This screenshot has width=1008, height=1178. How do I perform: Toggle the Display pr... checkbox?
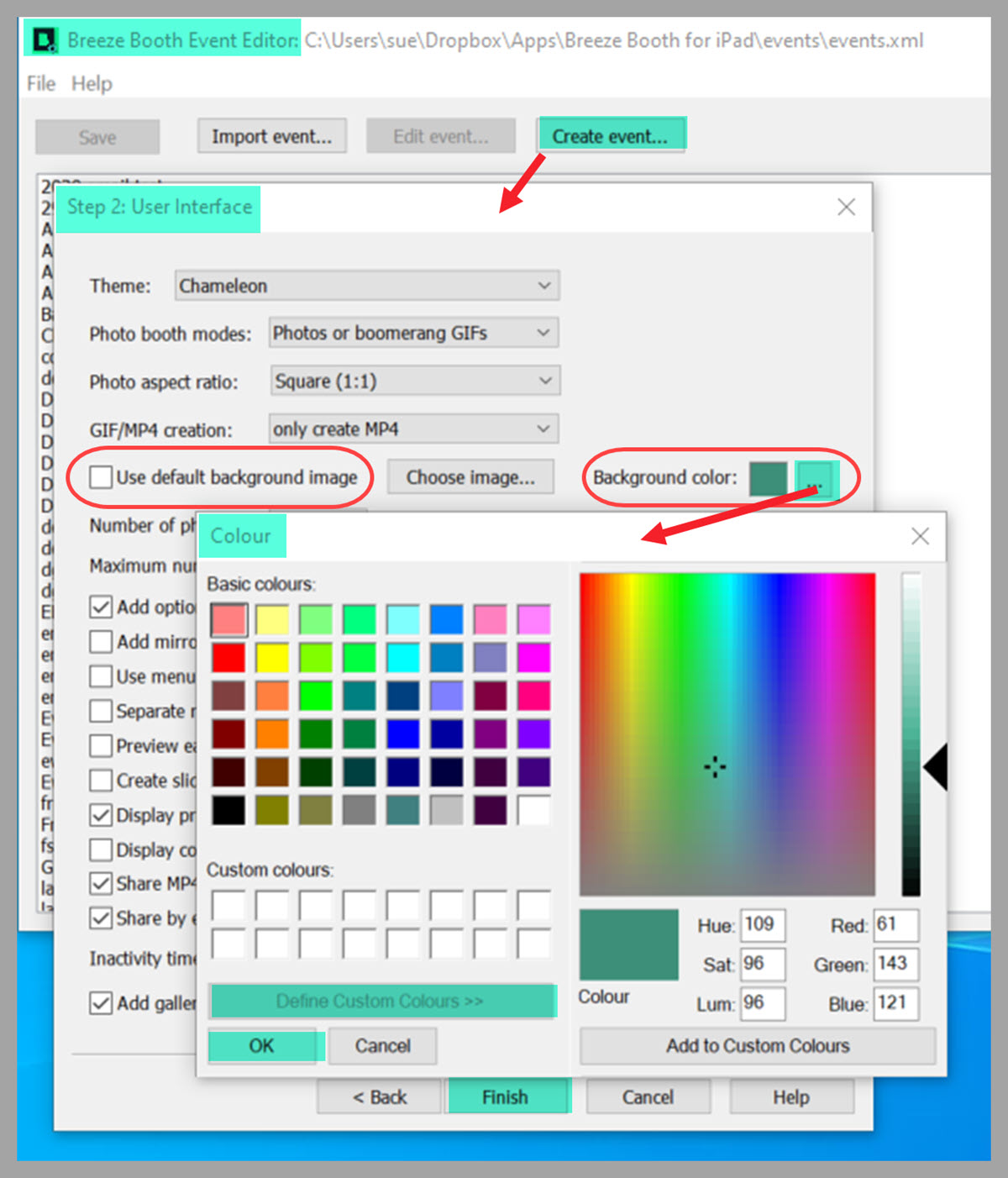coord(101,815)
